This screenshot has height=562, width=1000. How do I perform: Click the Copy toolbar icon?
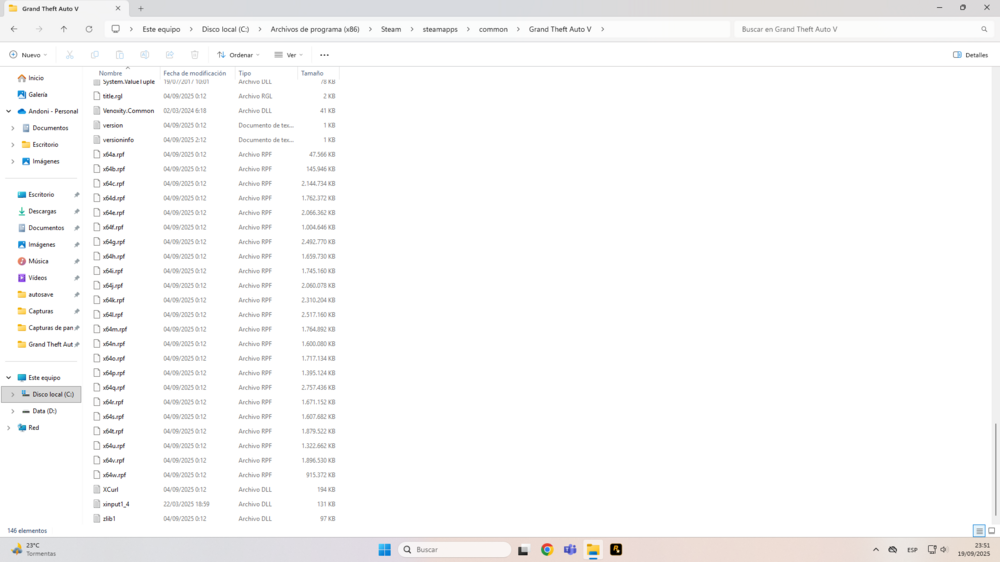(x=94, y=55)
